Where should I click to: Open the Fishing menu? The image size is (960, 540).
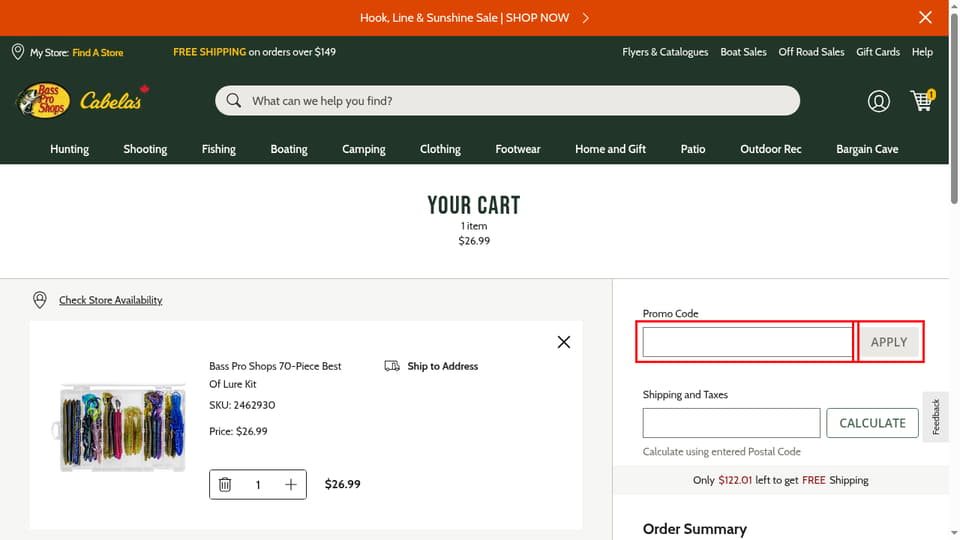tap(219, 149)
